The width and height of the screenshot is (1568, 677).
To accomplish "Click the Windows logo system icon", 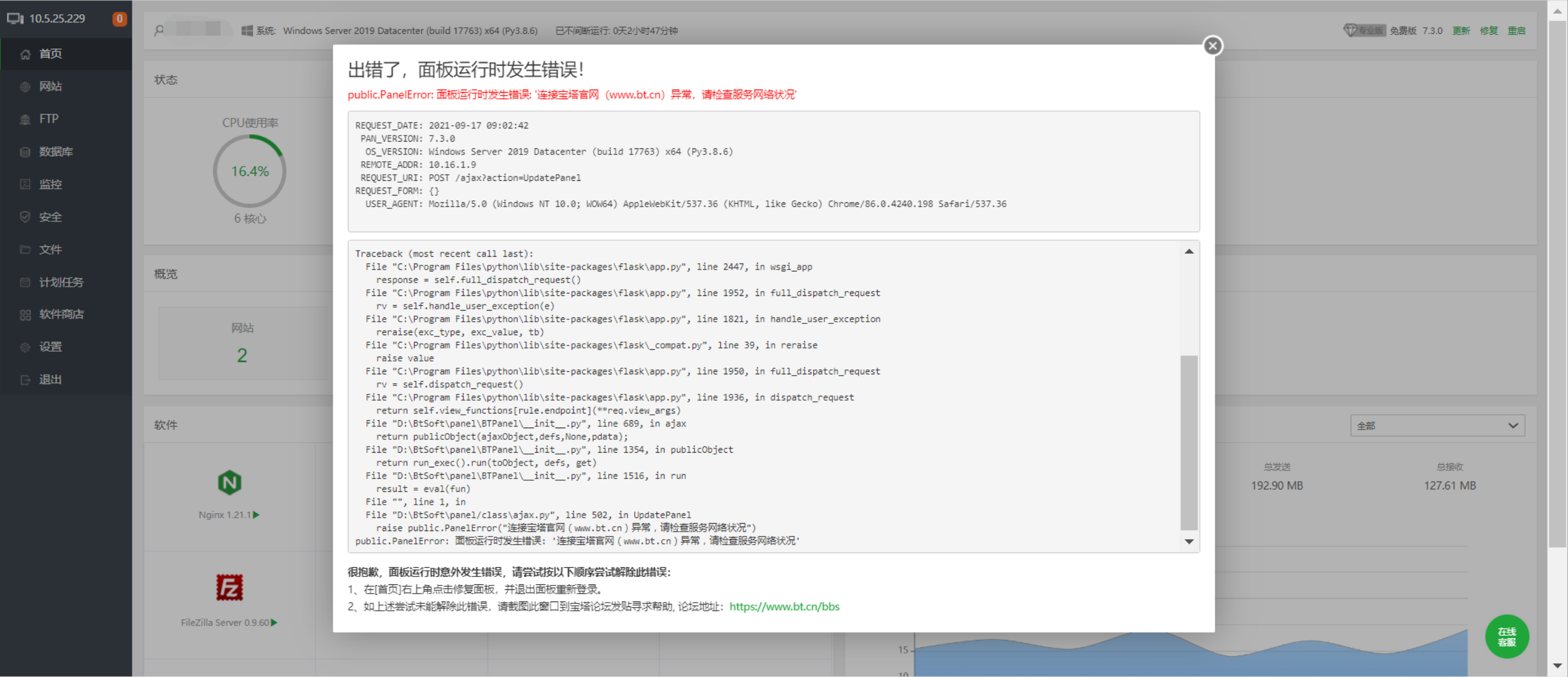I will tap(247, 30).
